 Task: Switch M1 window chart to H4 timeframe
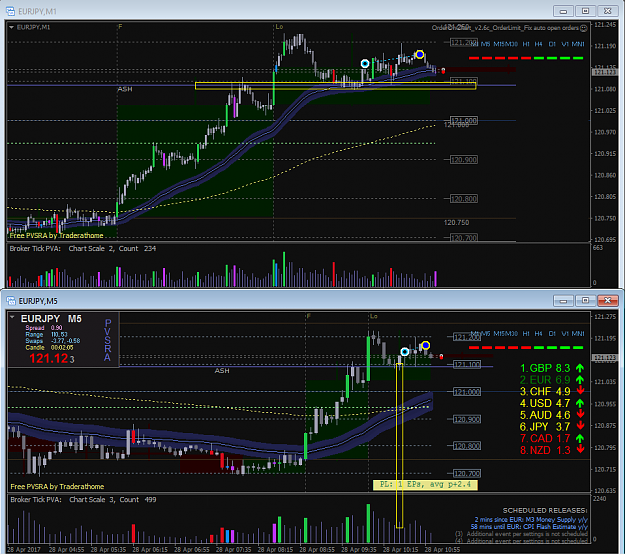(x=538, y=44)
